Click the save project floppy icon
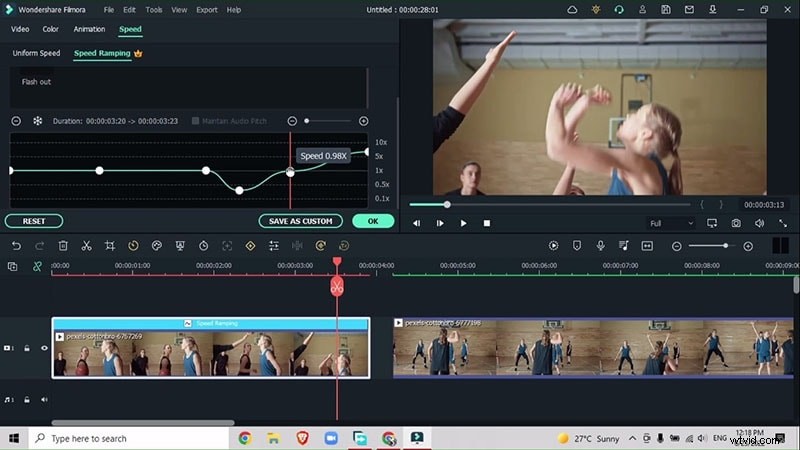The image size is (800, 450). coord(666,10)
